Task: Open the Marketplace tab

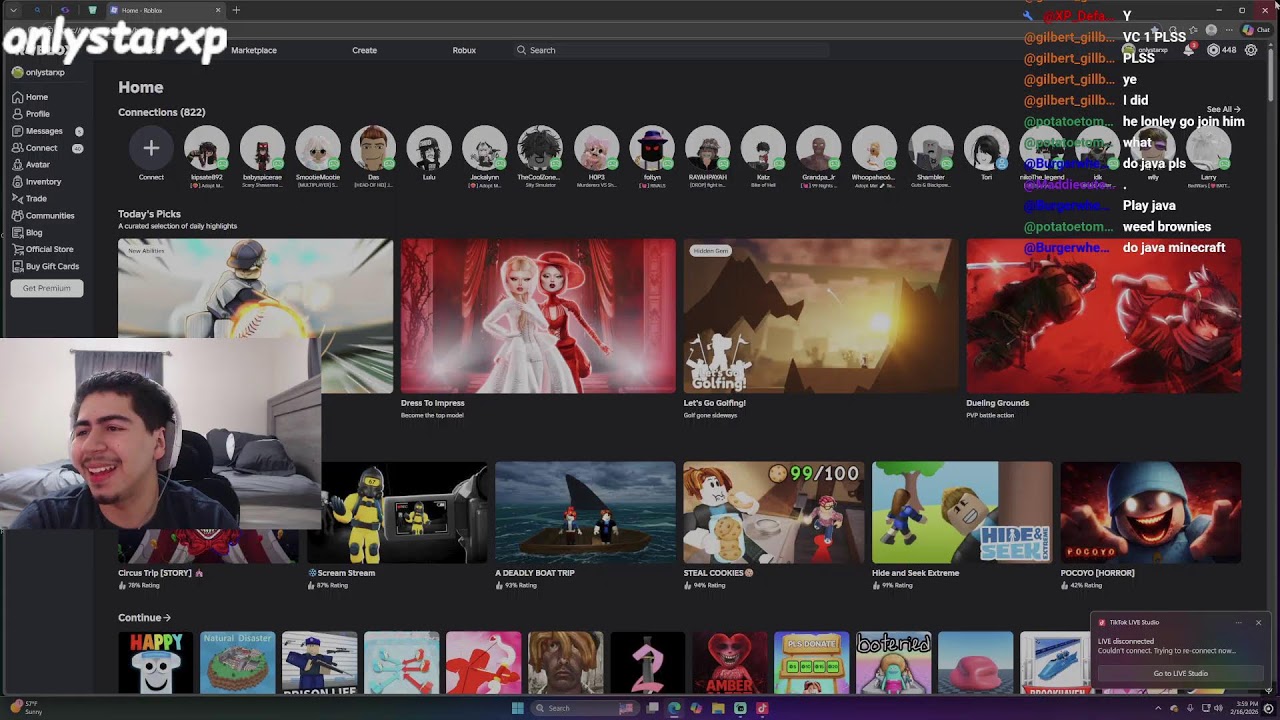Action: point(254,50)
